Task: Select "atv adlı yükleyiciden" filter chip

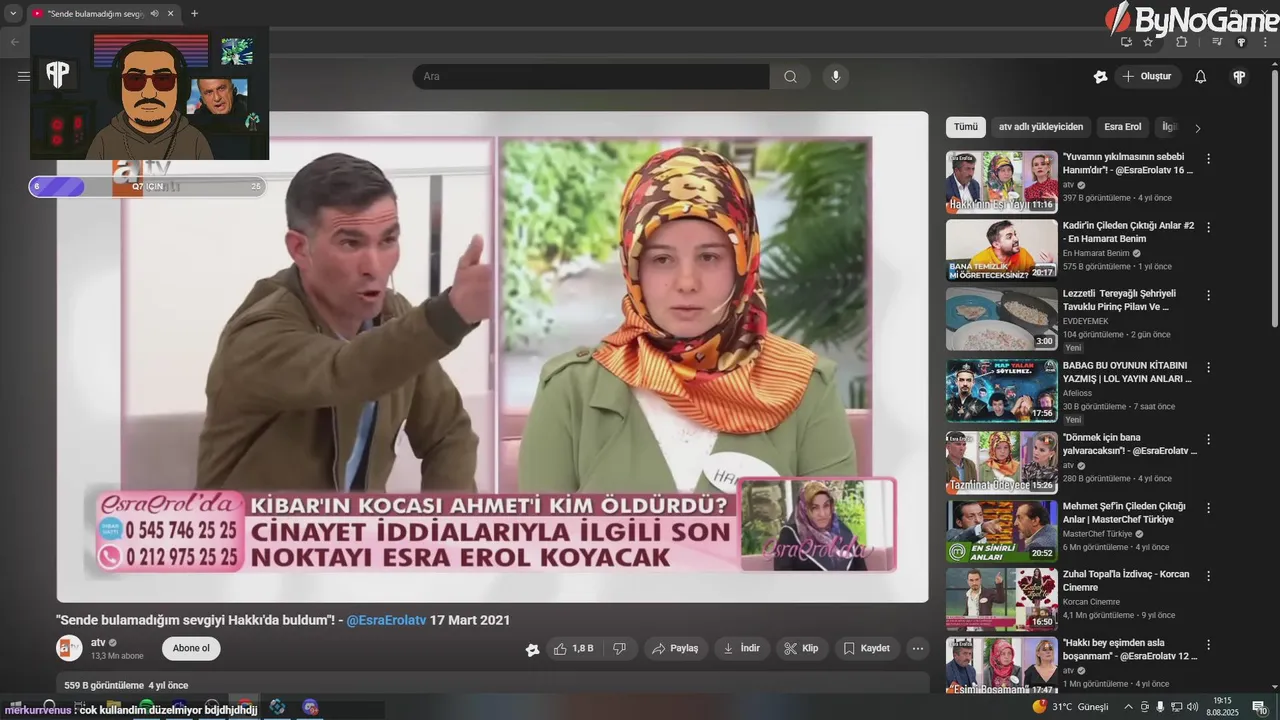Action: point(1041,127)
